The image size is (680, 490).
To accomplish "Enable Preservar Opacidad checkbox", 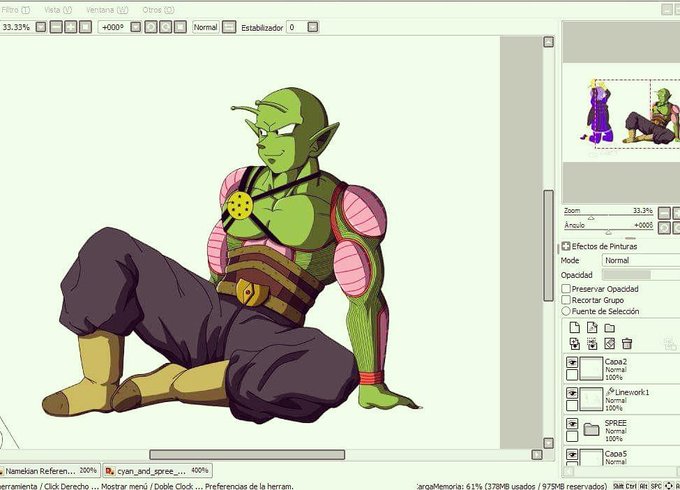I will [566, 288].
